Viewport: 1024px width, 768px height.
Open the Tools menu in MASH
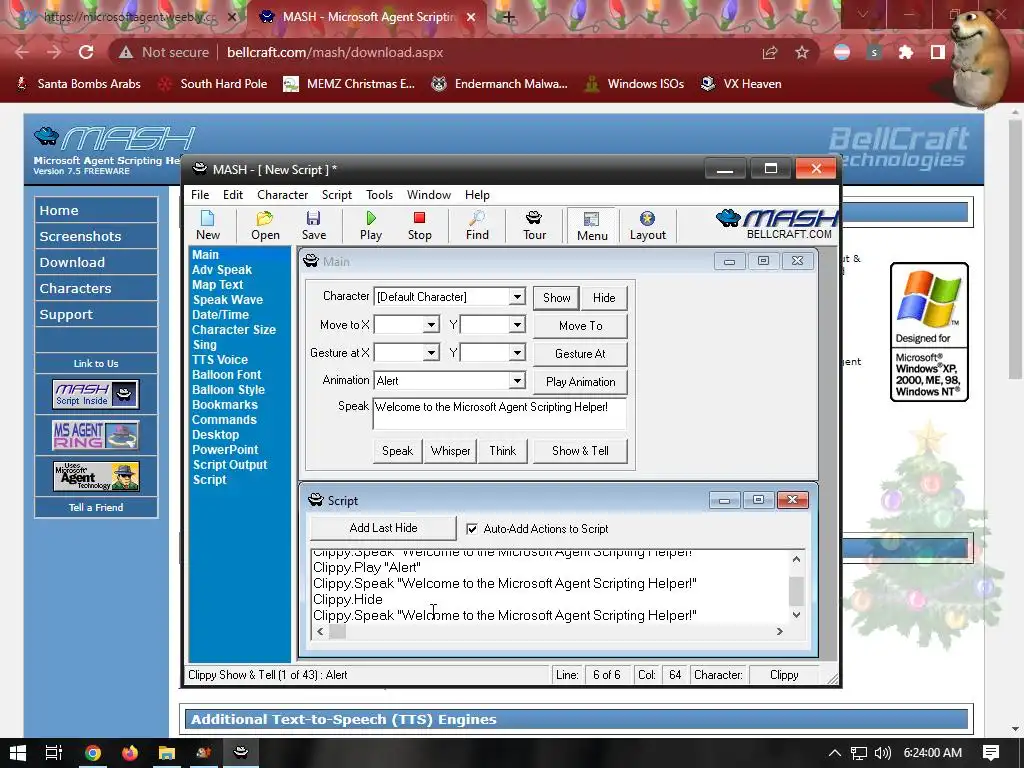tap(379, 195)
